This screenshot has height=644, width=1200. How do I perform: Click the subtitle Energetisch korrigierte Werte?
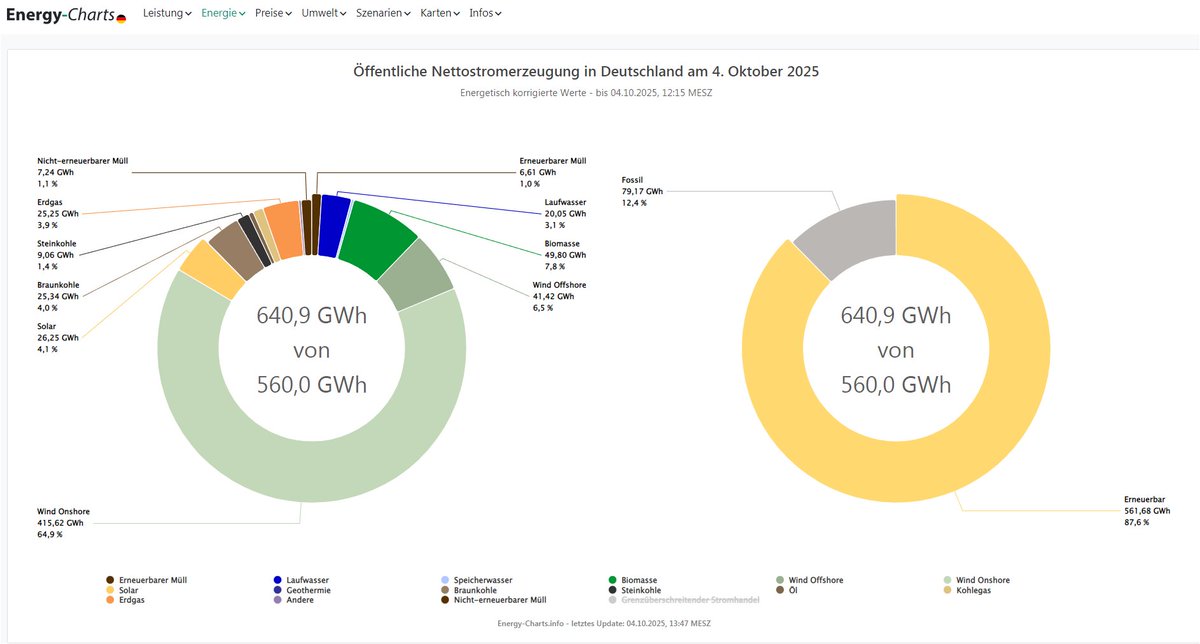coord(586,92)
